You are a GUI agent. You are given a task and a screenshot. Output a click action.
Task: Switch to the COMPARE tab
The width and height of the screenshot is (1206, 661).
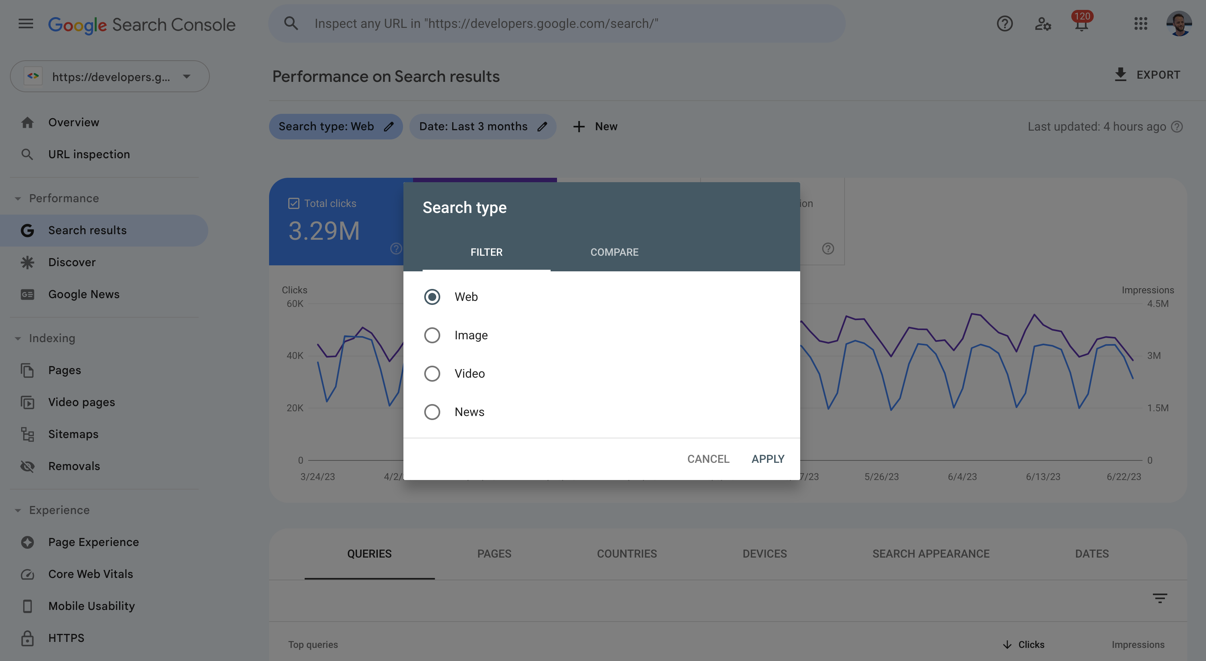(x=614, y=252)
